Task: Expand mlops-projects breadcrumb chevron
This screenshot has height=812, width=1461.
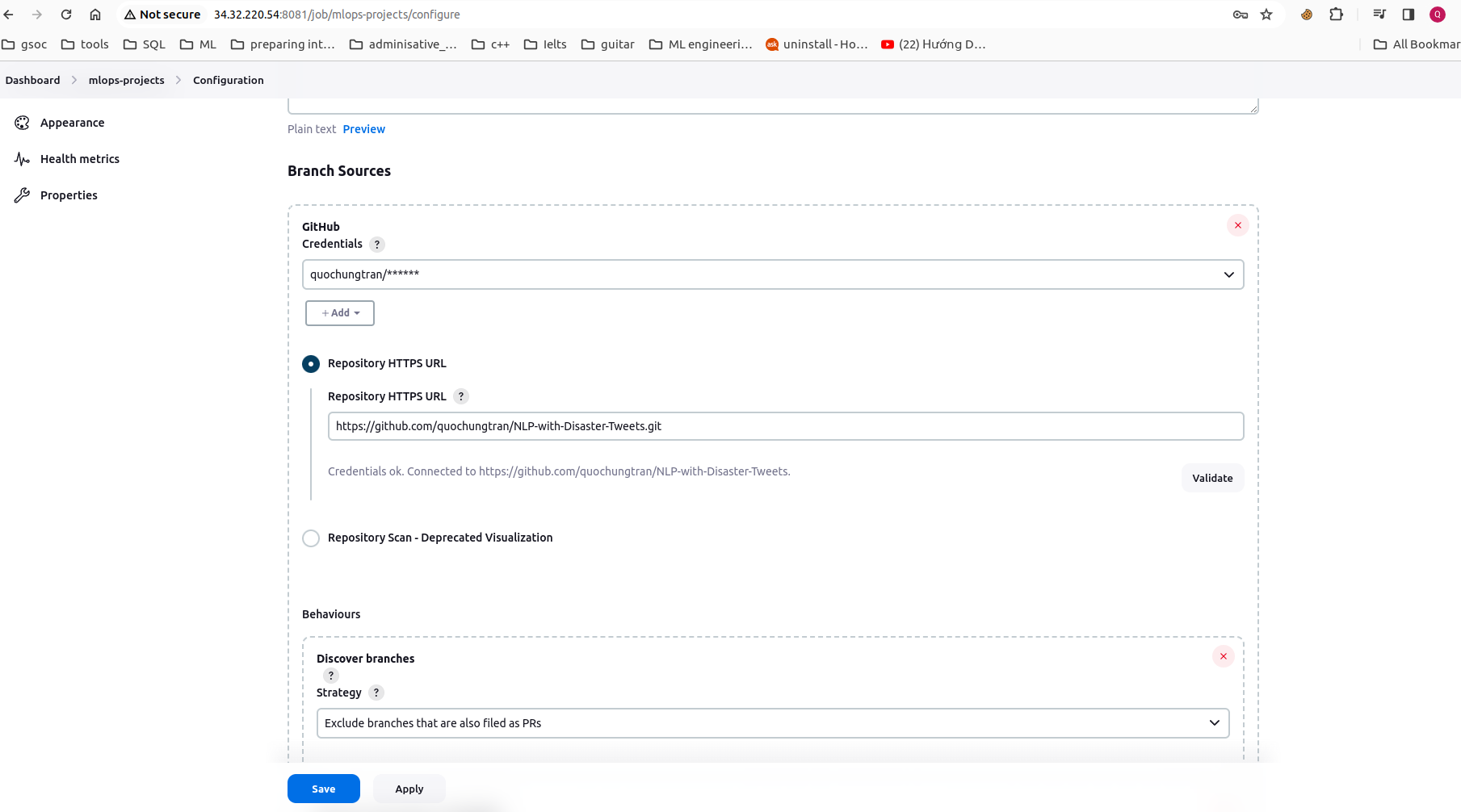Action: 178,80
